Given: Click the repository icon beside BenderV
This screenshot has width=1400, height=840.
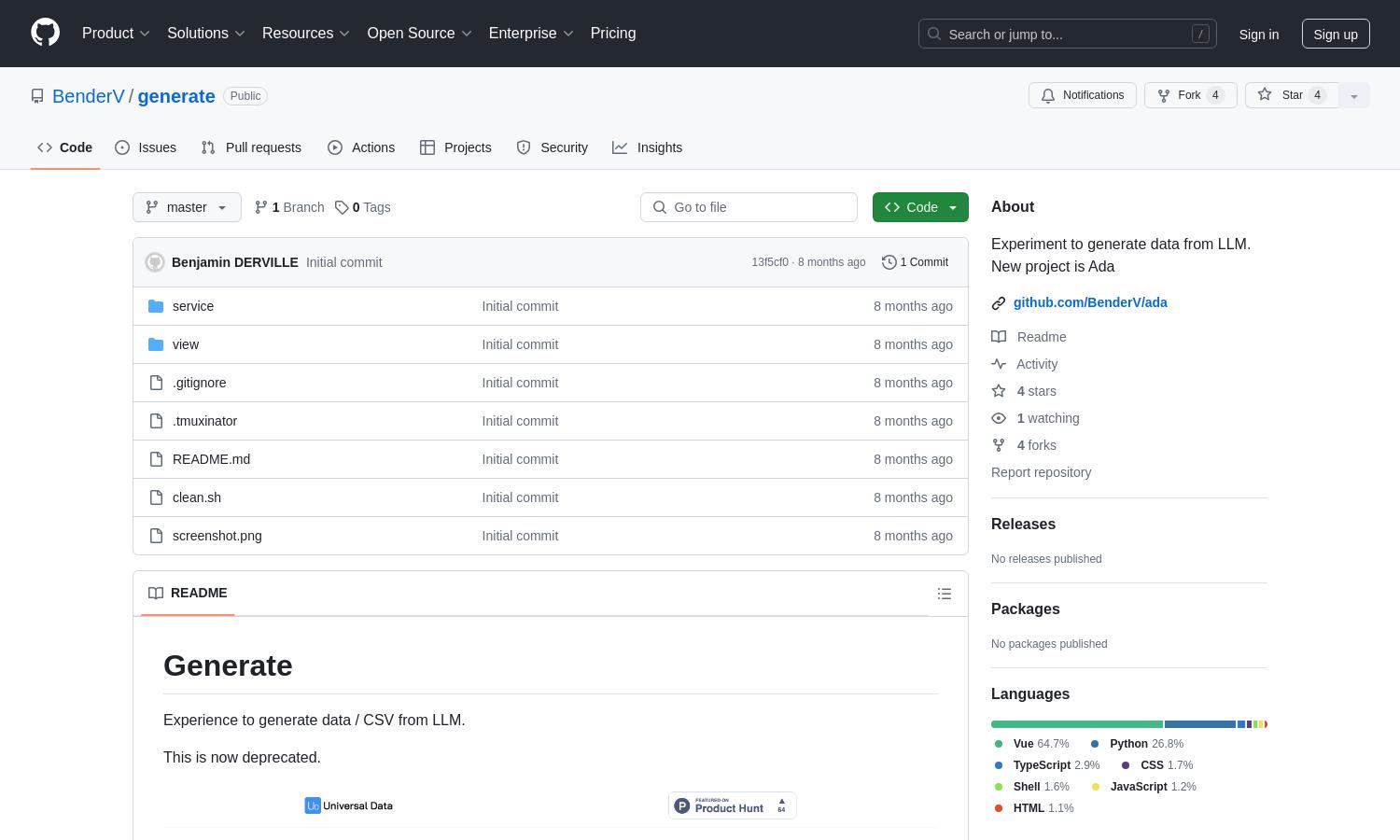Looking at the screenshot, I should point(37,96).
